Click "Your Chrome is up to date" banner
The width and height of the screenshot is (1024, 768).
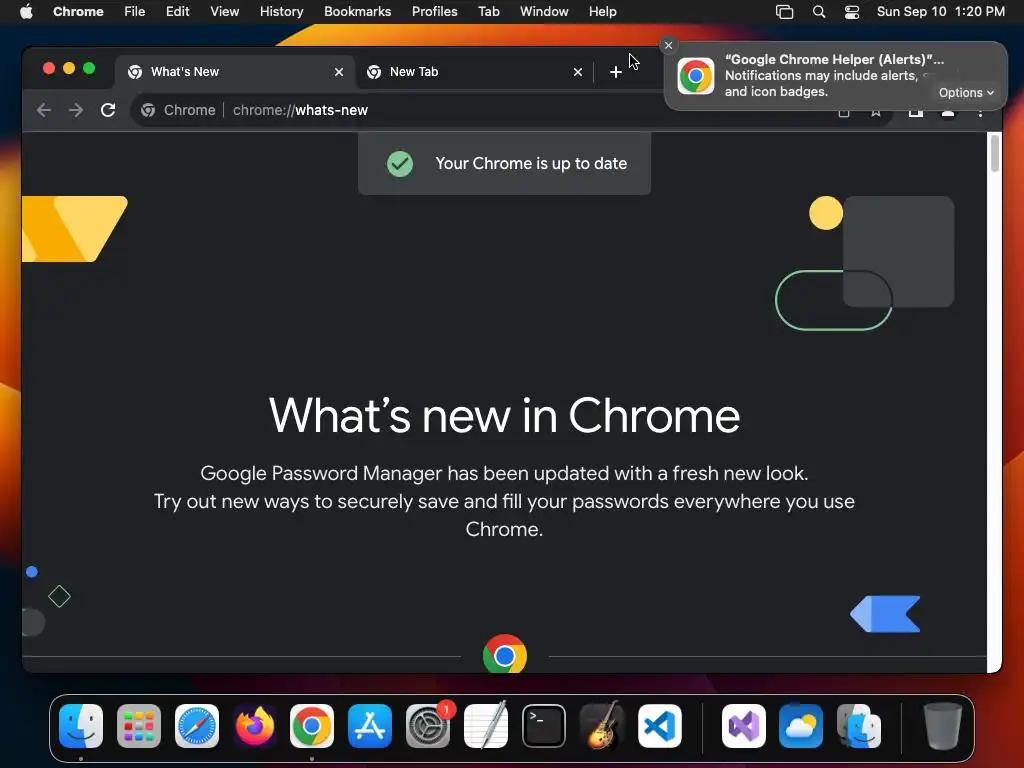504,163
